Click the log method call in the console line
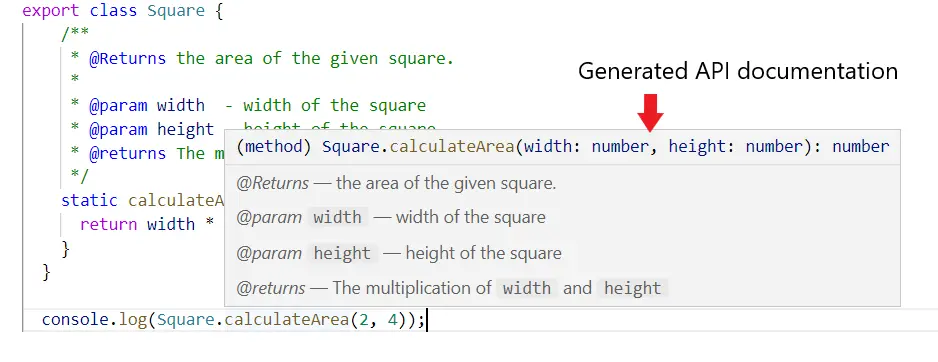The height and width of the screenshot is (362, 938). (133, 320)
